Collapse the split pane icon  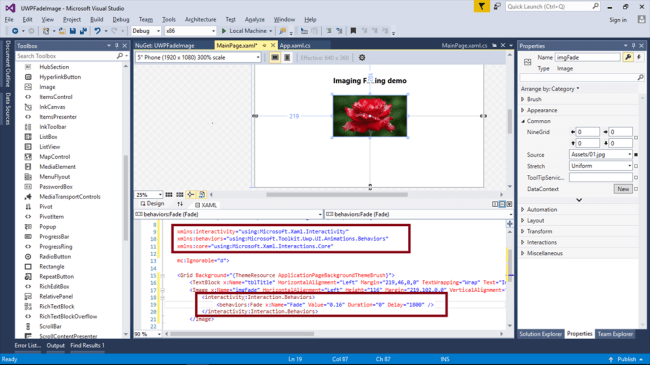pos(509,204)
